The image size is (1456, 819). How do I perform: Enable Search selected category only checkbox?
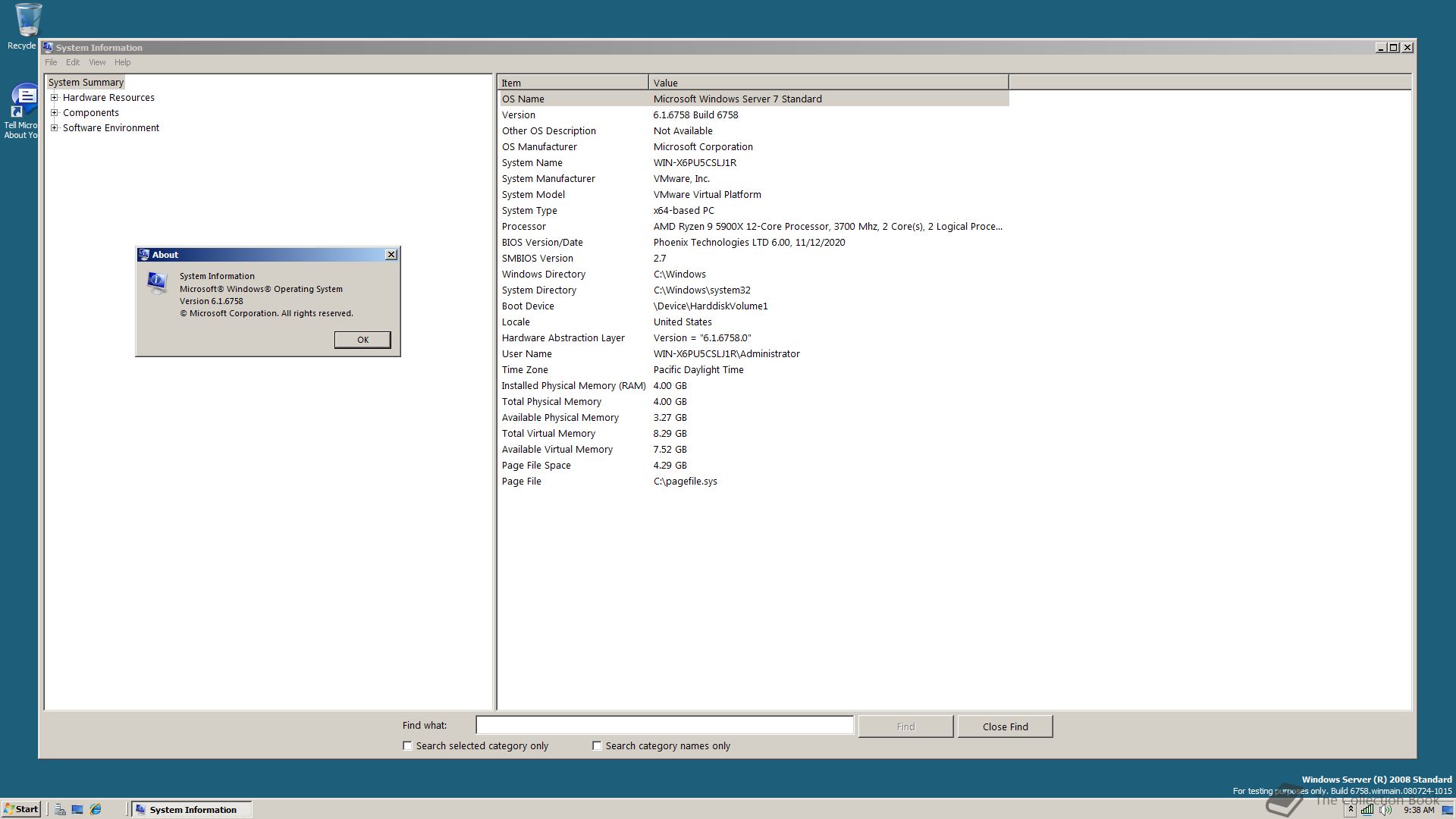coord(408,745)
